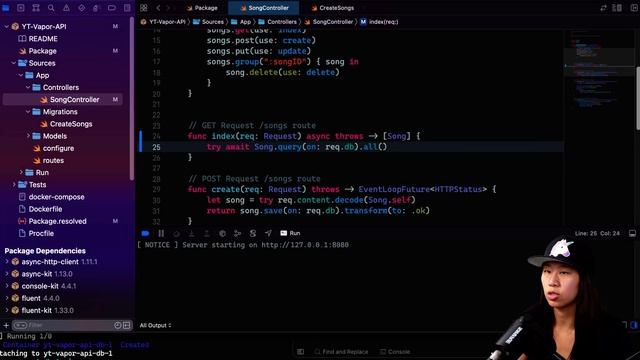This screenshot has height=360, width=640.
Task: Click index(req:) in the jump bar
Action: (379, 22)
